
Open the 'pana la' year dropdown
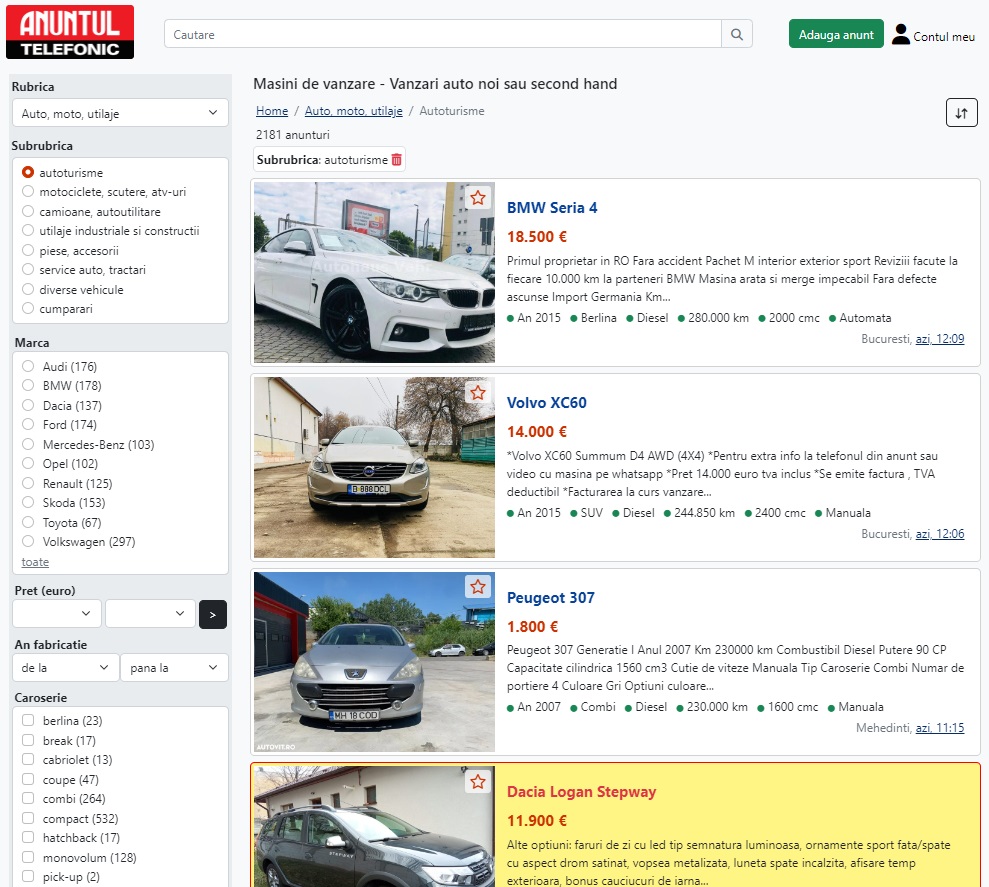click(174, 668)
